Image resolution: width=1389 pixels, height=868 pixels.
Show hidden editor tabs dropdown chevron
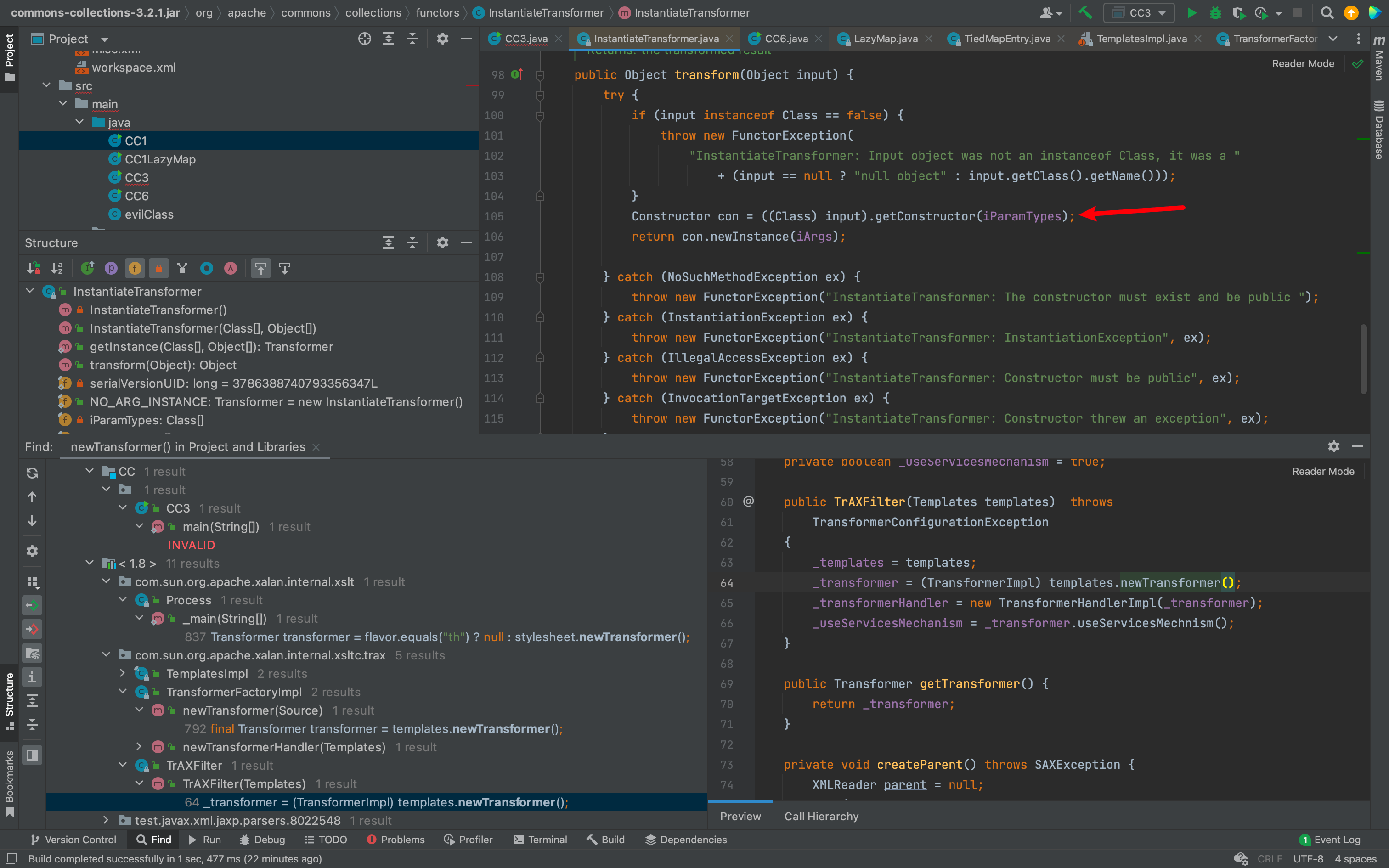pyautogui.click(x=1333, y=39)
